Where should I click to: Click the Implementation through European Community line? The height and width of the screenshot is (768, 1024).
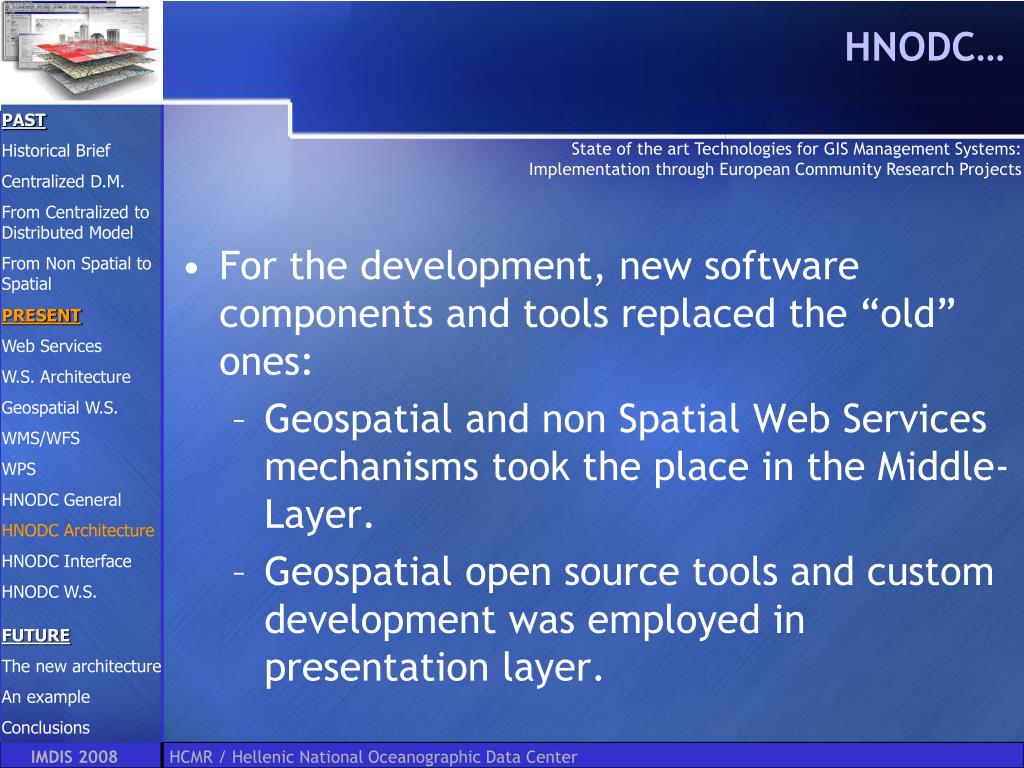(x=775, y=170)
